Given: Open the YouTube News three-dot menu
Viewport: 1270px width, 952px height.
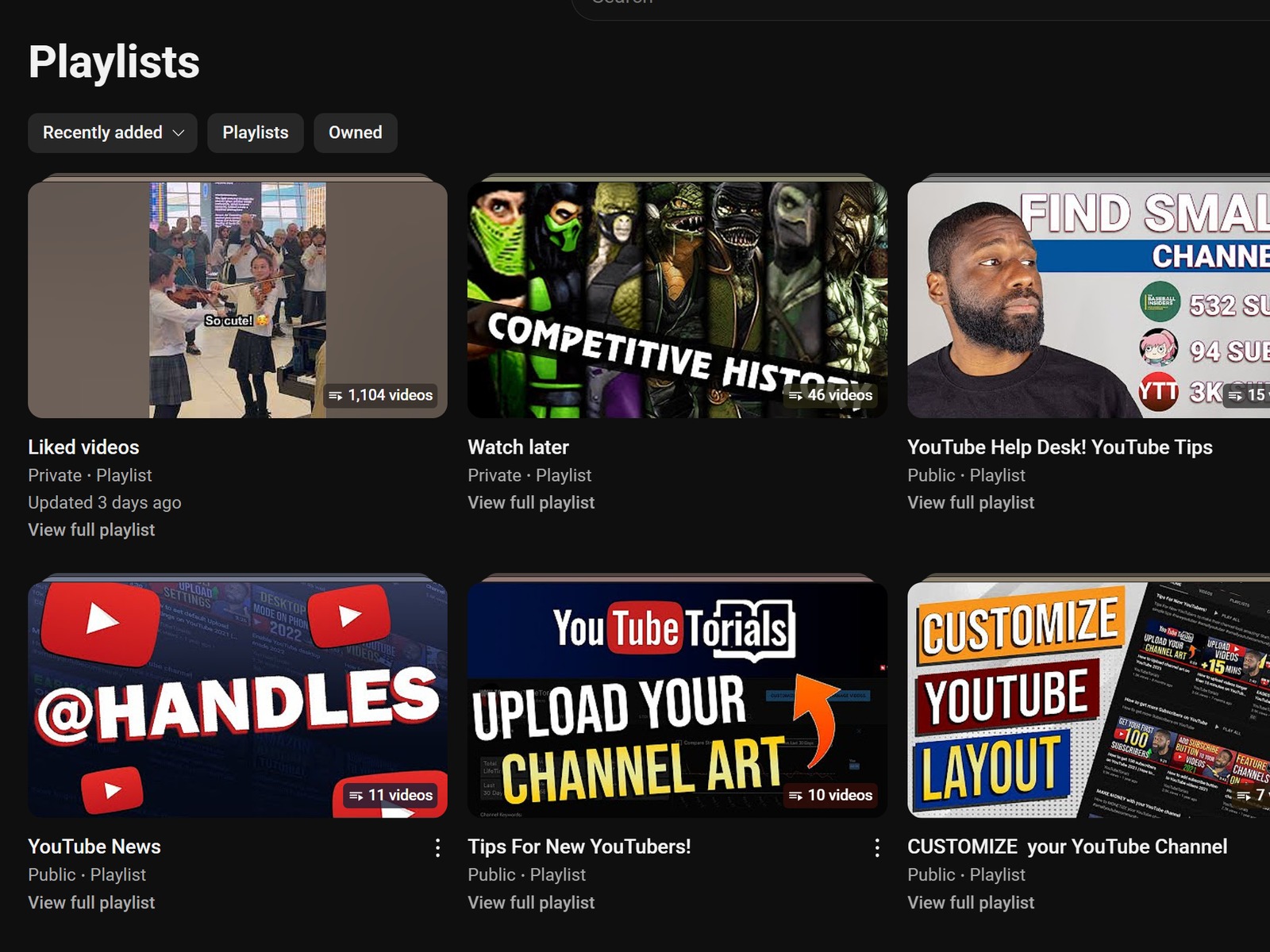Looking at the screenshot, I should coord(437,848).
